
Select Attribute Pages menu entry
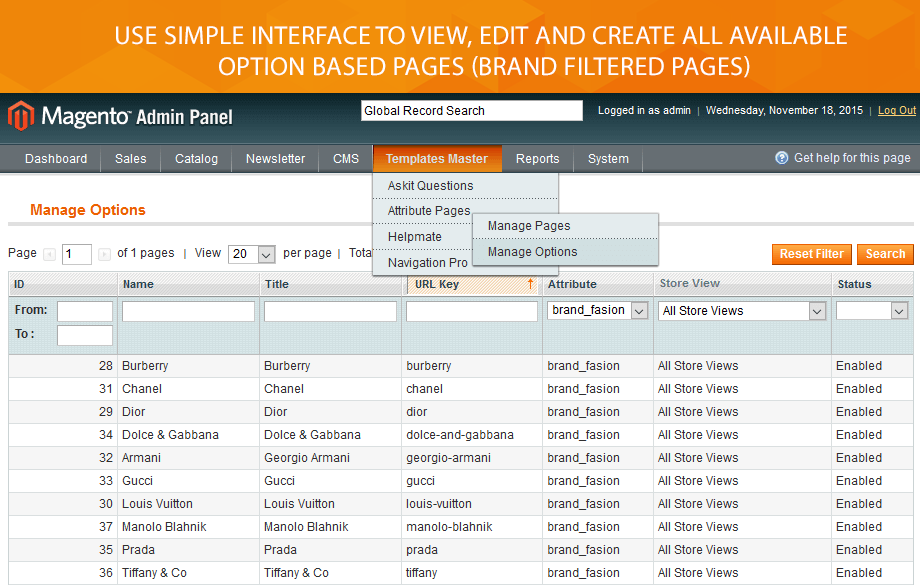429,211
